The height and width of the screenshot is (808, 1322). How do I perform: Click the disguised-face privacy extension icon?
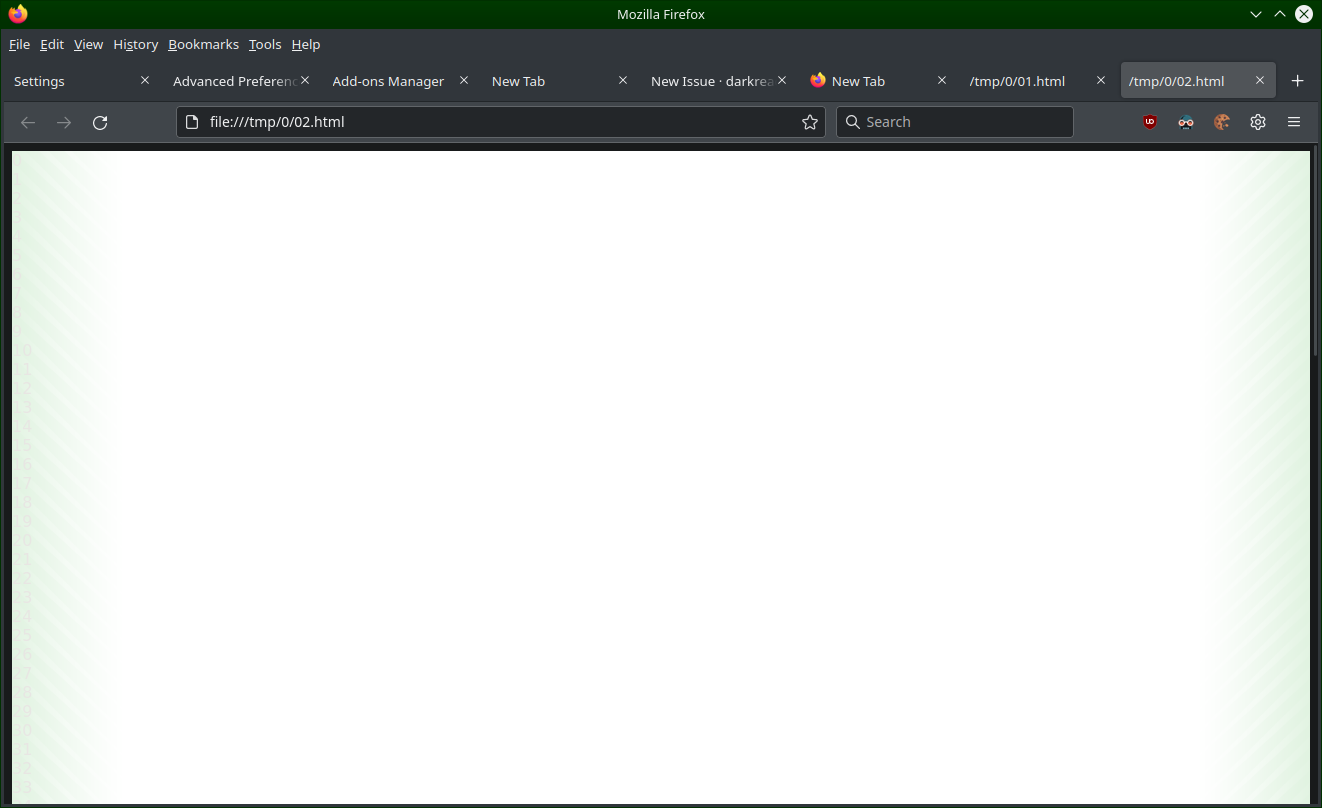[x=1185, y=121]
